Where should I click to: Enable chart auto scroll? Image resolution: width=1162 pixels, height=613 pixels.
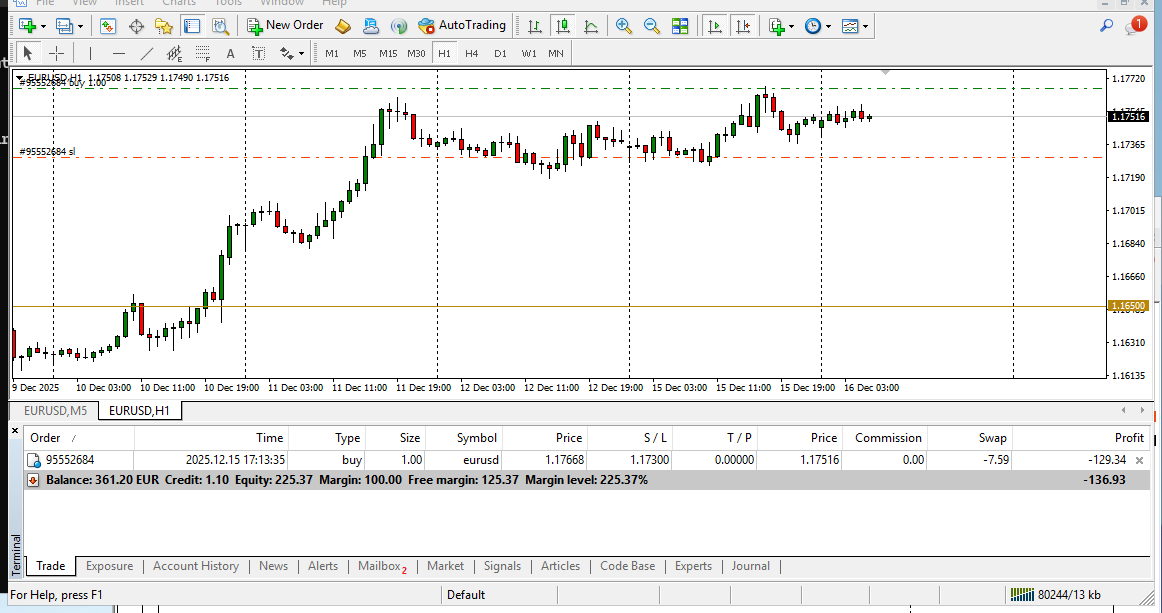pos(714,26)
